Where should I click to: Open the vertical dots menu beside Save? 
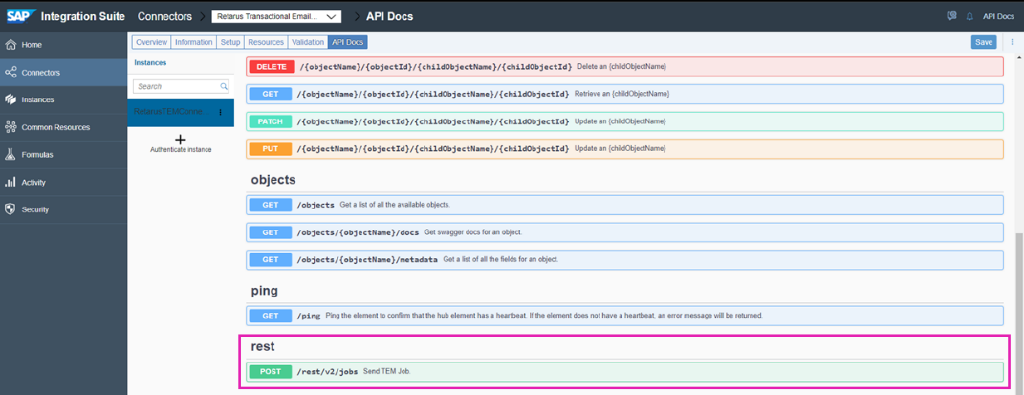(x=1012, y=42)
